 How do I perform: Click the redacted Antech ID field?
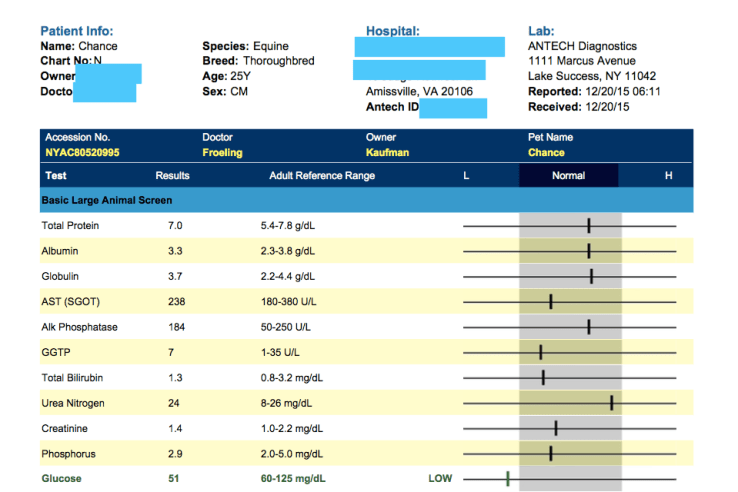coord(453,108)
